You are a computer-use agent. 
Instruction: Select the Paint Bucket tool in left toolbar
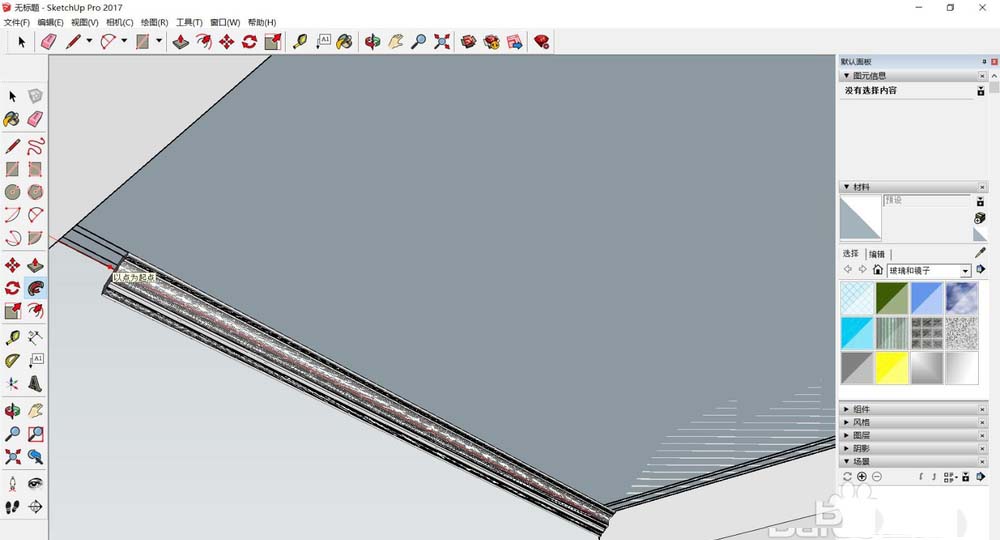click(12, 119)
